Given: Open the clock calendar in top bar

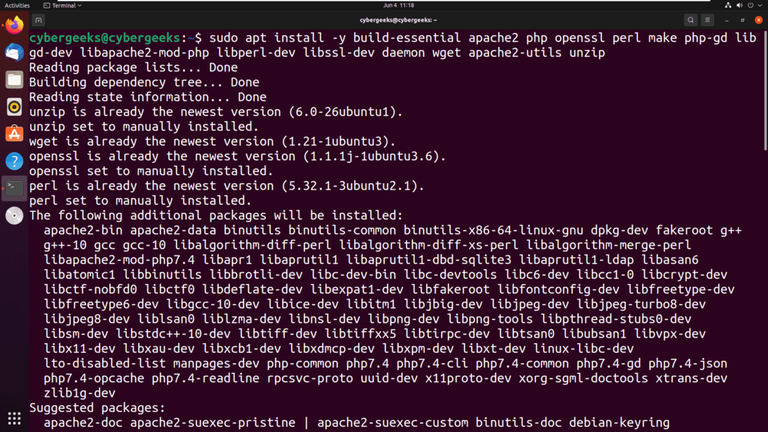Looking at the screenshot, I should pos(398,5).
